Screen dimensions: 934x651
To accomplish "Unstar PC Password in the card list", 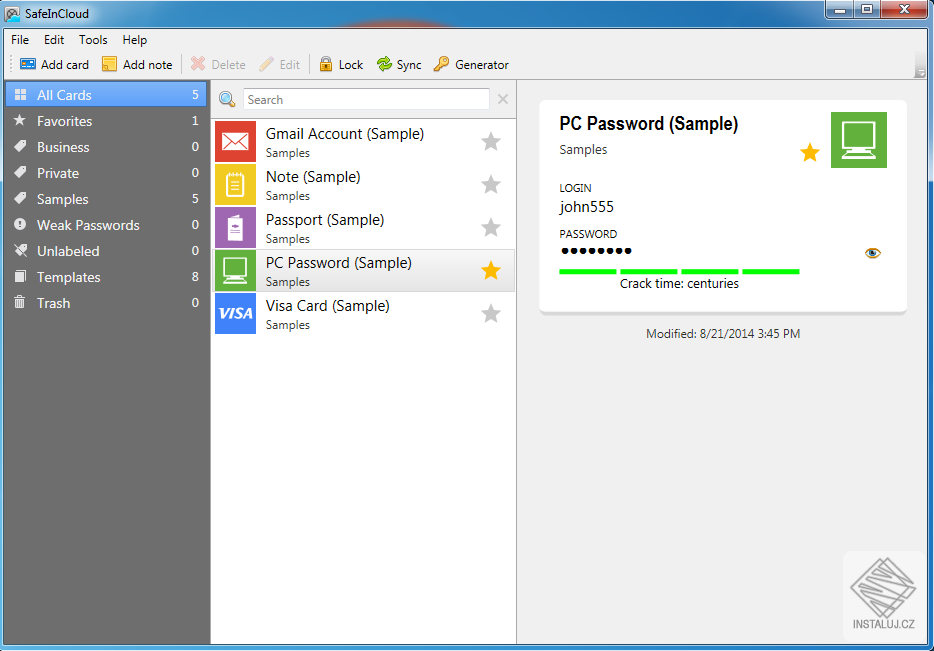I will [x=490, y=270].
